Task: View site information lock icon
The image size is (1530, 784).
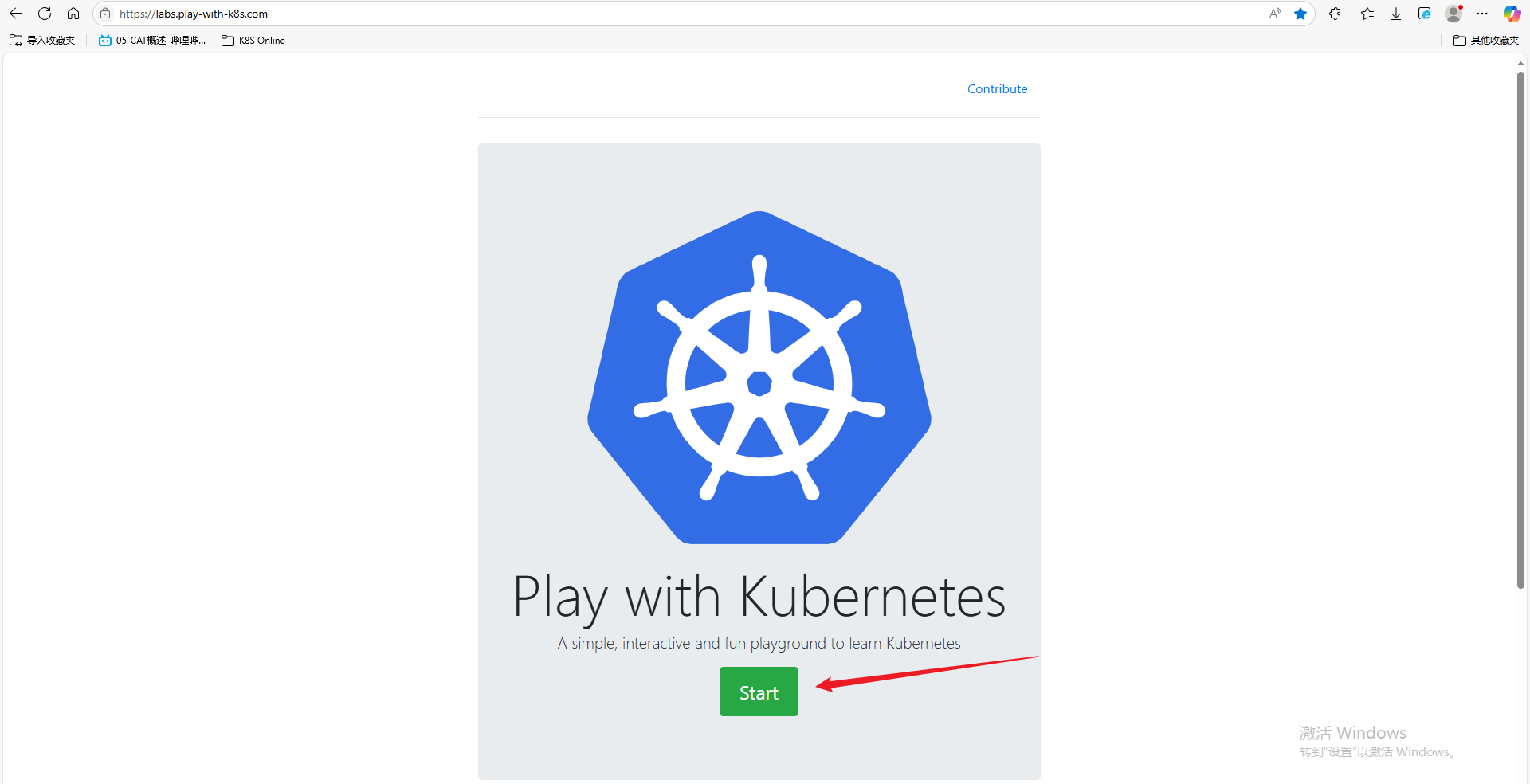Action: (x=105, y=14)
